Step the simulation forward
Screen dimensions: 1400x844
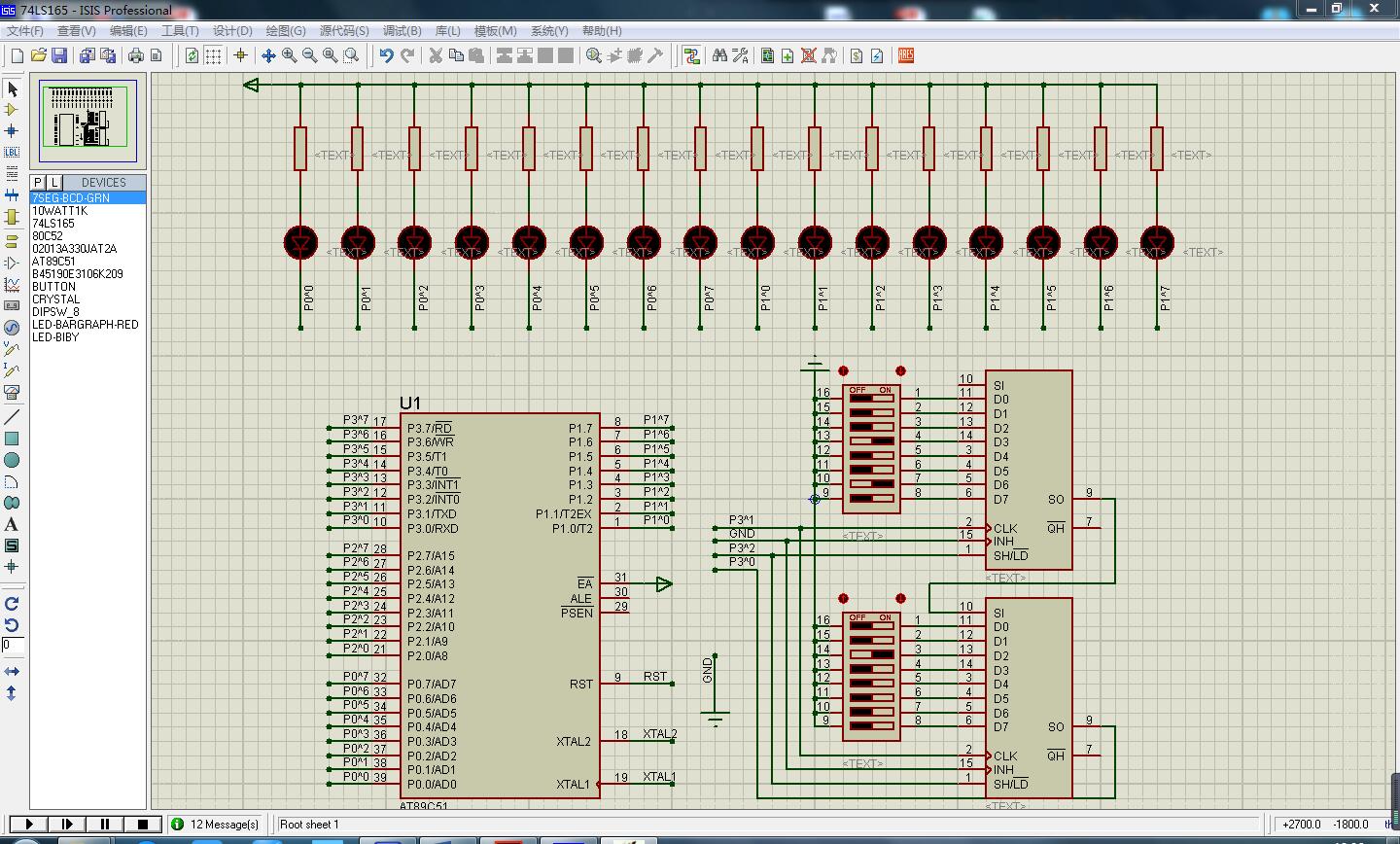click(67, 824)
